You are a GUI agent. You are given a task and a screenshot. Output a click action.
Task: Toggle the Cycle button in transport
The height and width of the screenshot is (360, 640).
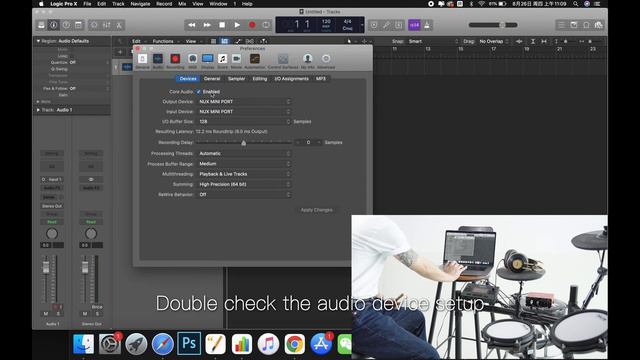click(x=266, y=25)
